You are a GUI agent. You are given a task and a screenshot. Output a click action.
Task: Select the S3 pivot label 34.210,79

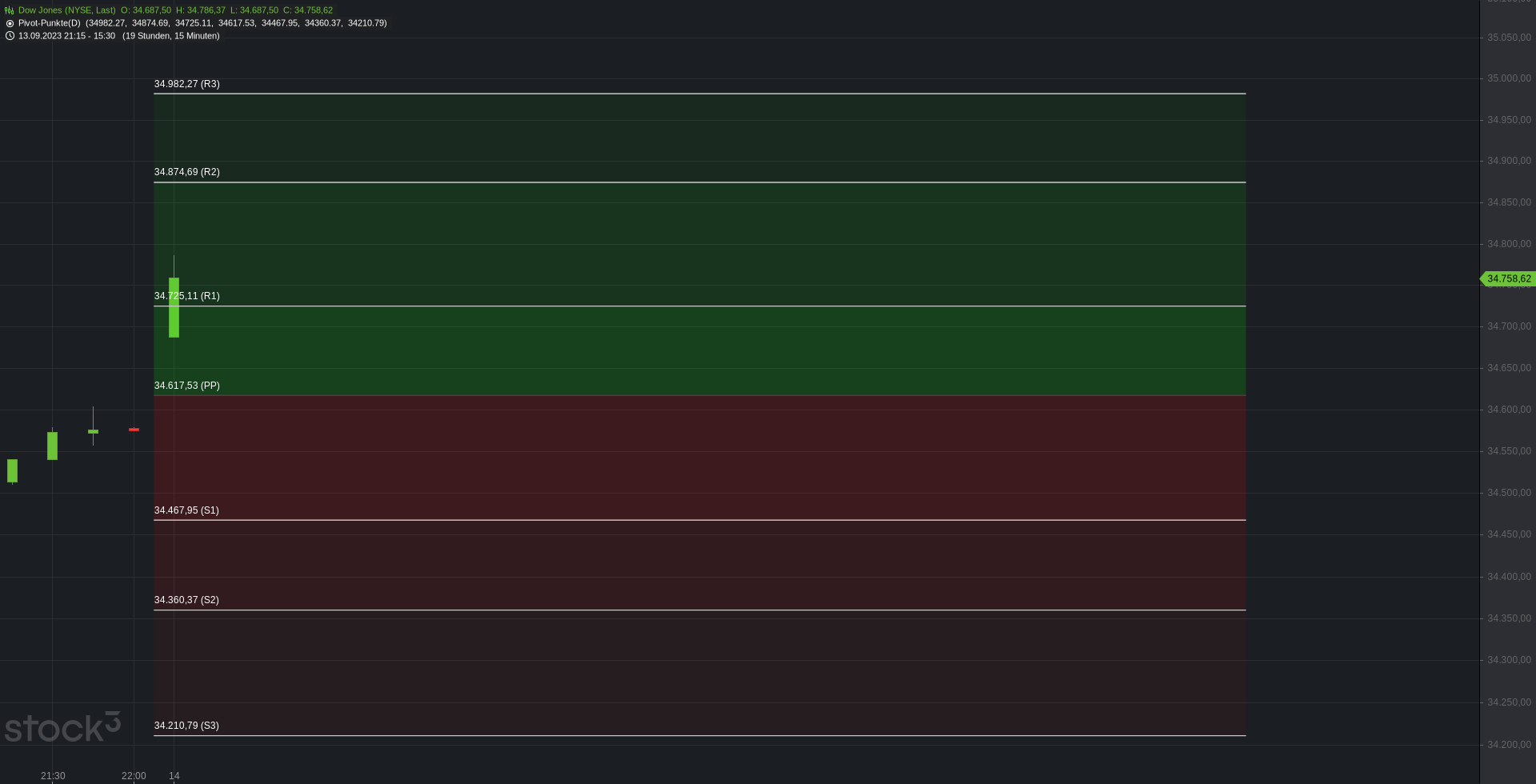coord(186,726)
